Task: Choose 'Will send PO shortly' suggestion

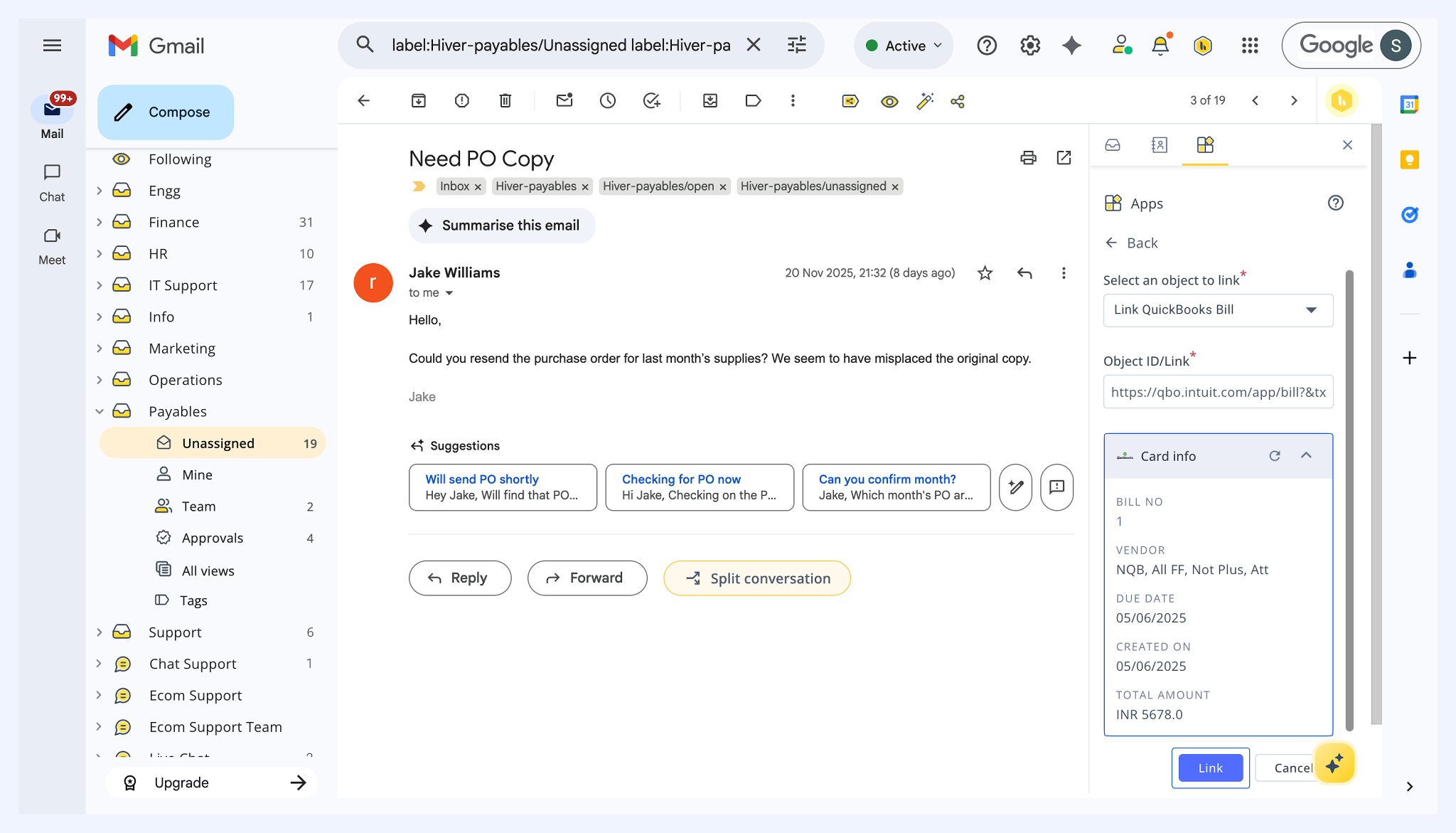Action: pyautogui.click(x=503, y=487)
